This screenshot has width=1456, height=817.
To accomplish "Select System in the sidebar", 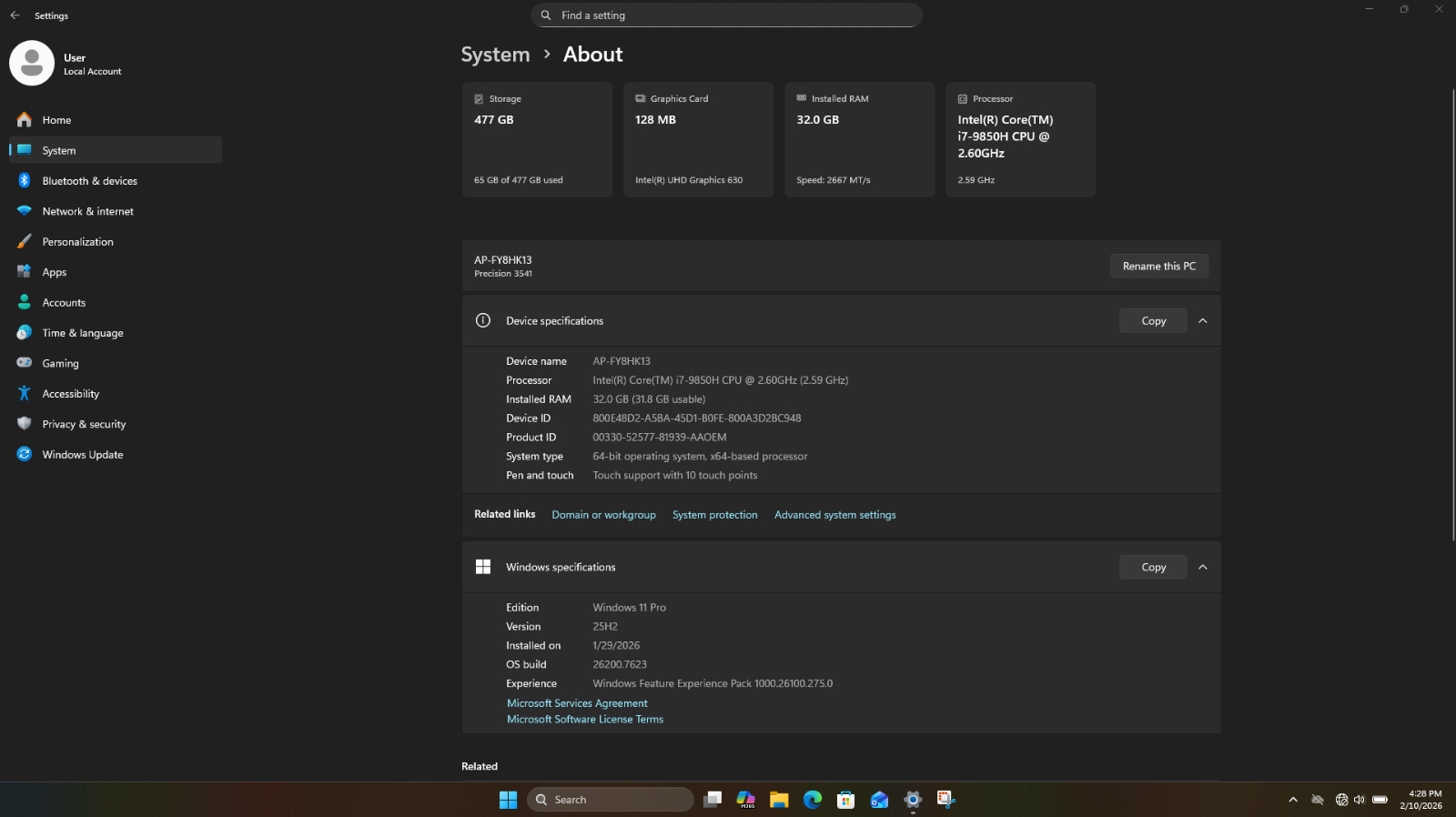I will [115, 150].
